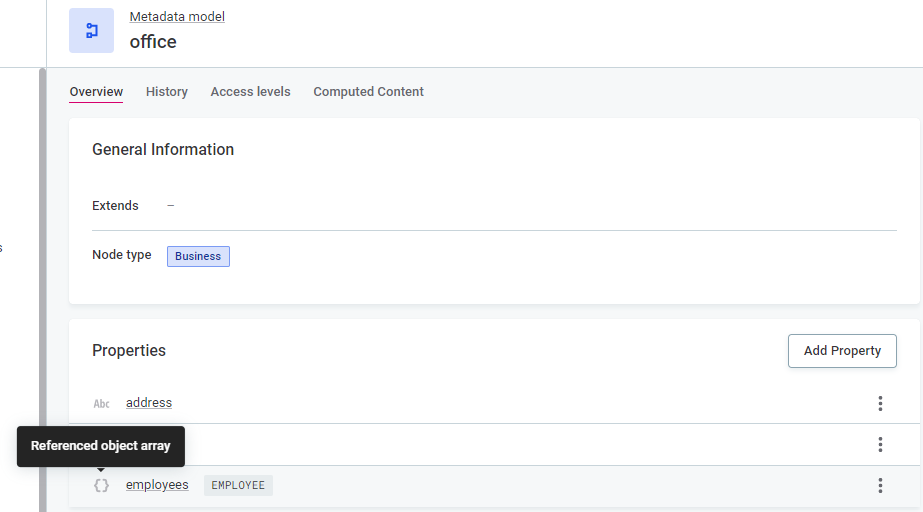Viewport: 923px width, 512px height.
Task: Click the left panel vertical scrollbar
Action: [x=42, y=290]
